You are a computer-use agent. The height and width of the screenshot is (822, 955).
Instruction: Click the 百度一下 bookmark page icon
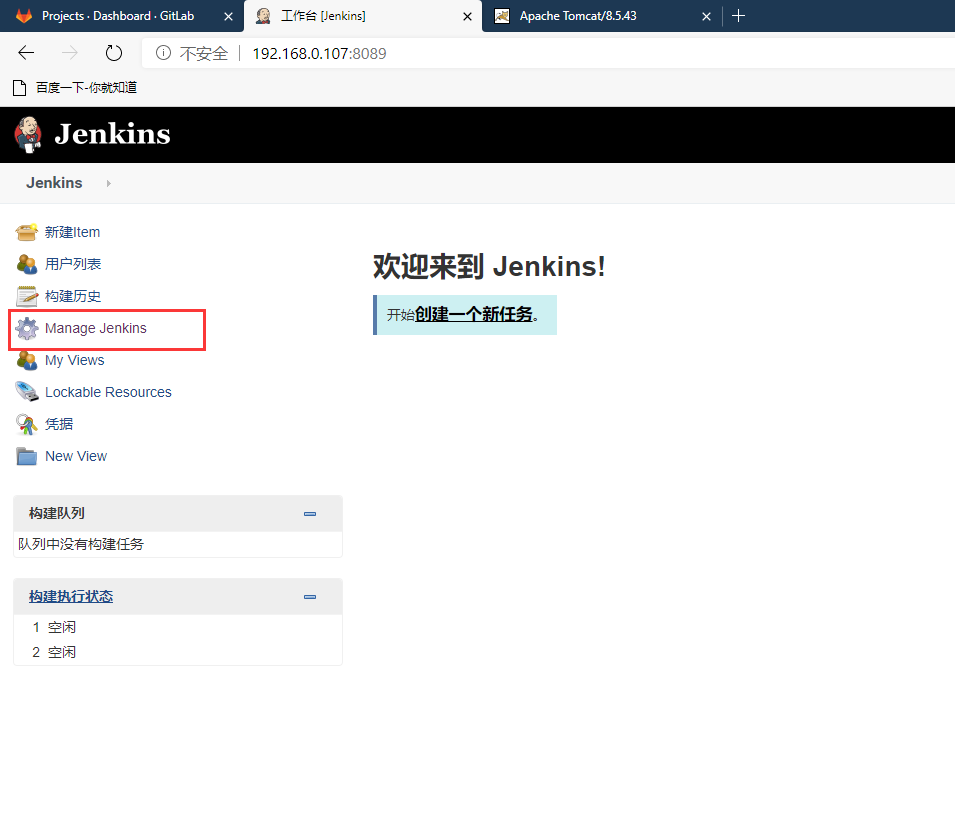pyautogui.click(x=19, y=88)
